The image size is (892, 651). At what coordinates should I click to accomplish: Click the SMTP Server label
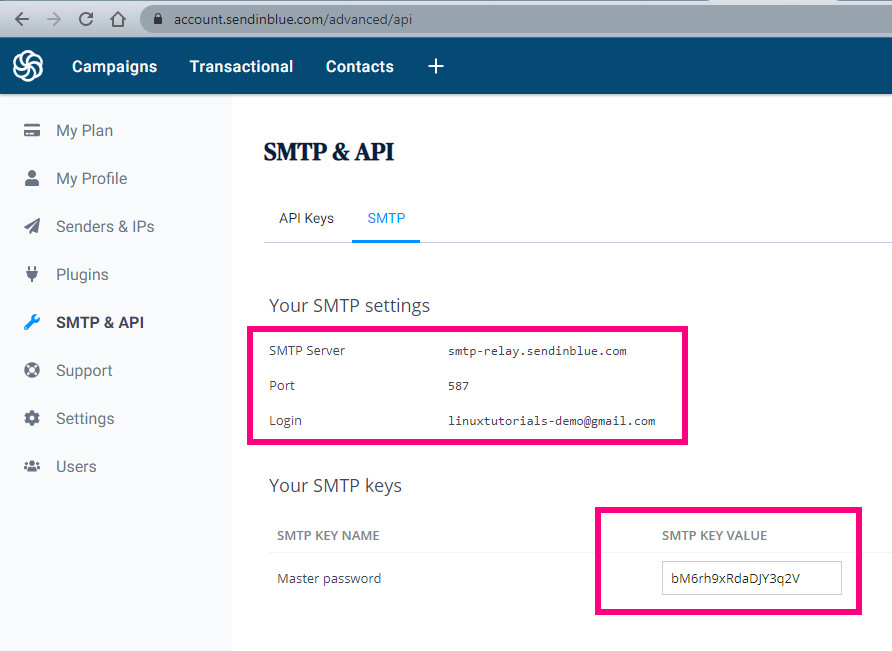[307, 351]
